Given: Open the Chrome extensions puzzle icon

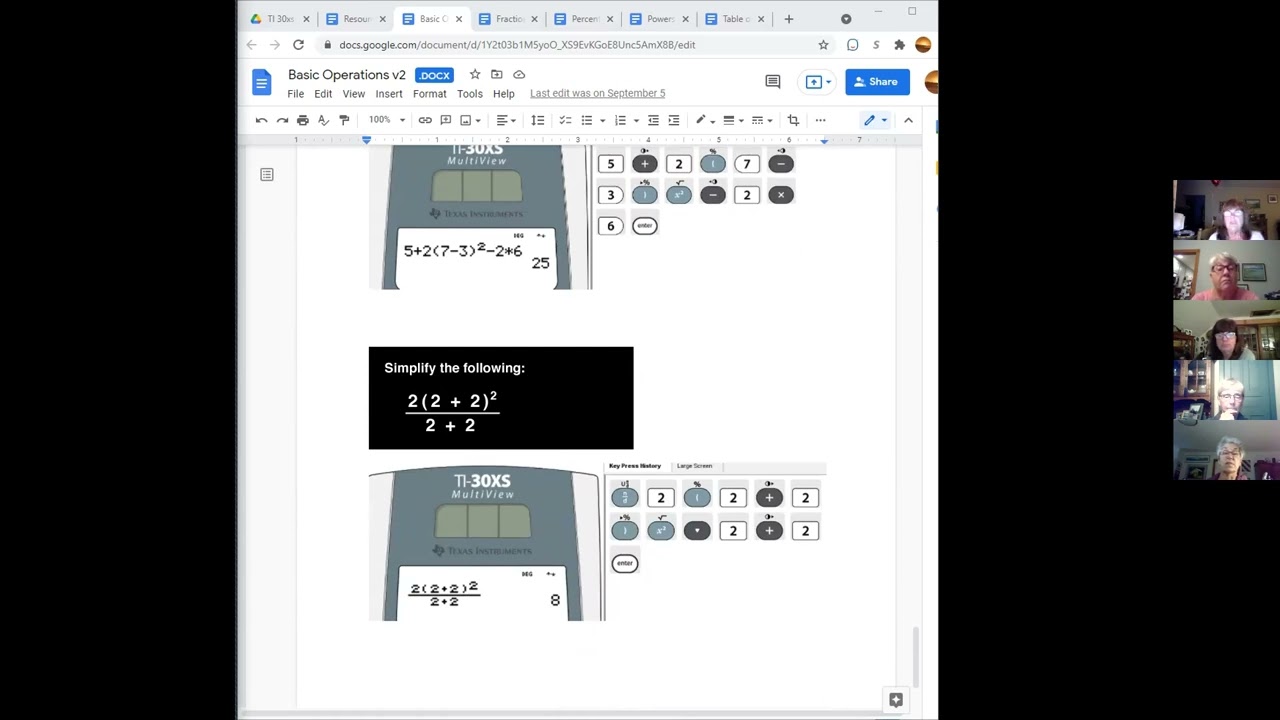Looking at the screenshot, I should [899, 45].
